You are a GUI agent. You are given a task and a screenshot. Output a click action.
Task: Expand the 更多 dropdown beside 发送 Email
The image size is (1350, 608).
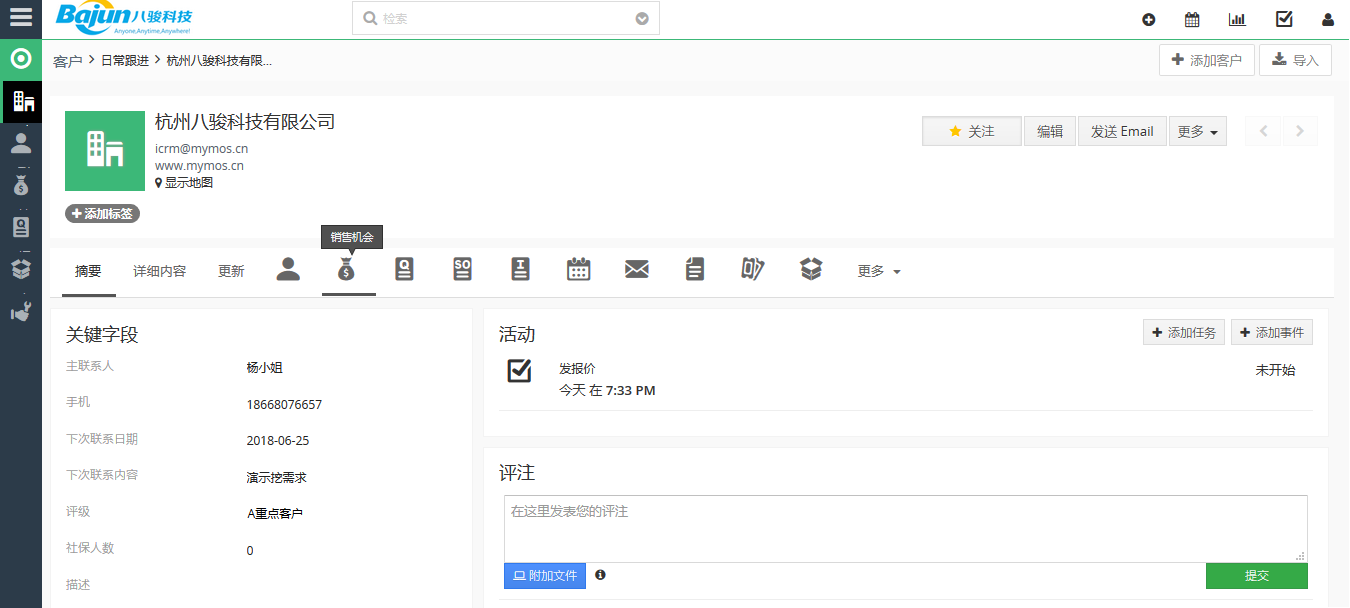1197,131
